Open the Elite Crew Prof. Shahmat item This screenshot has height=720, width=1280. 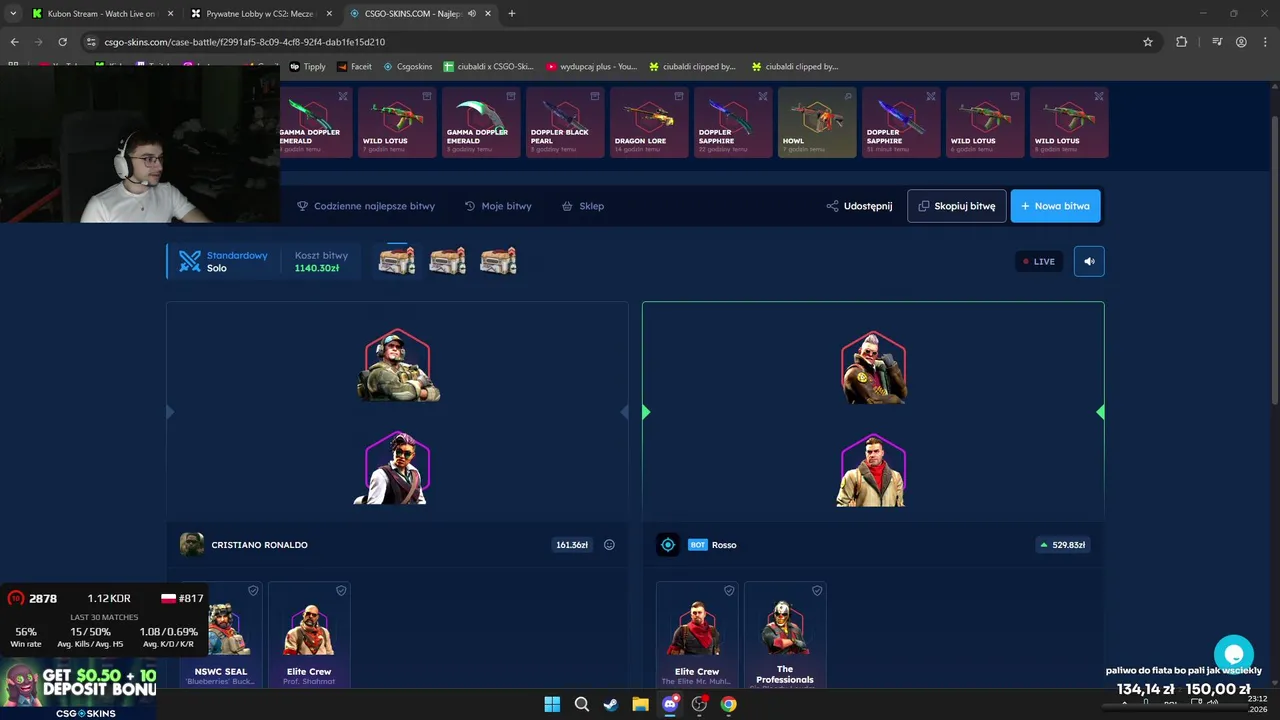[309, 634]
